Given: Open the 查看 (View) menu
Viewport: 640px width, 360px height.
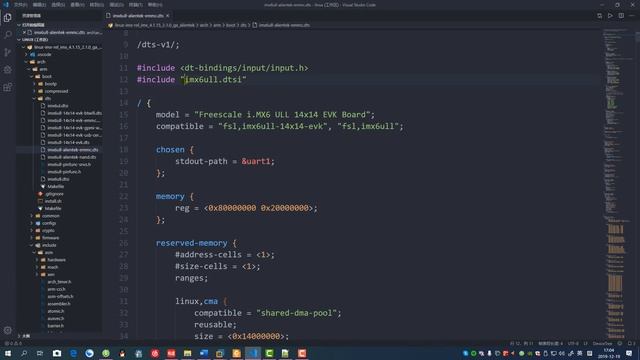Looking at the screenshot, I should (x=77, y=5).
